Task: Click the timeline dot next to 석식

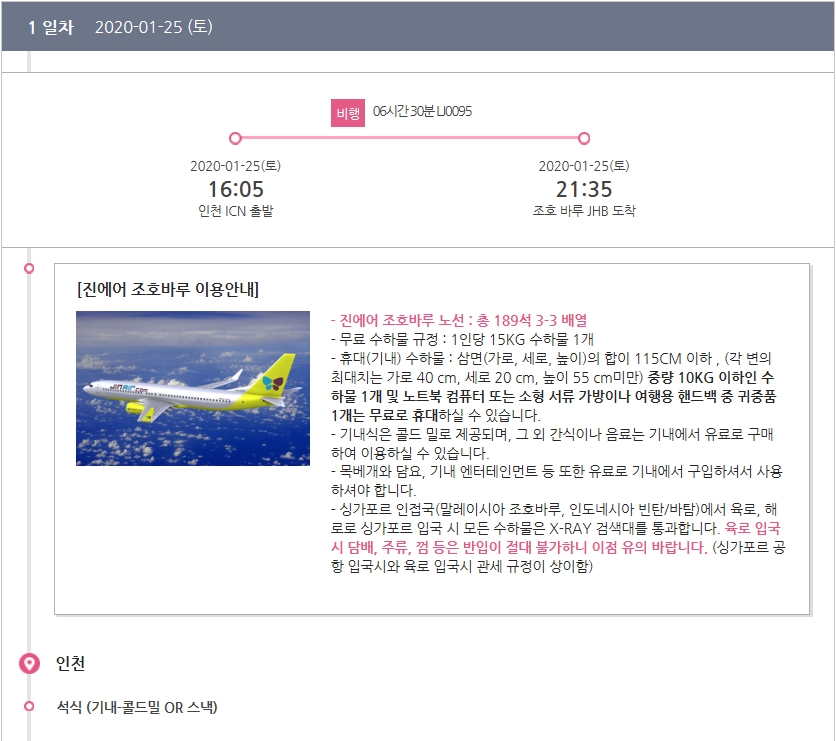Action: point(29,707)
